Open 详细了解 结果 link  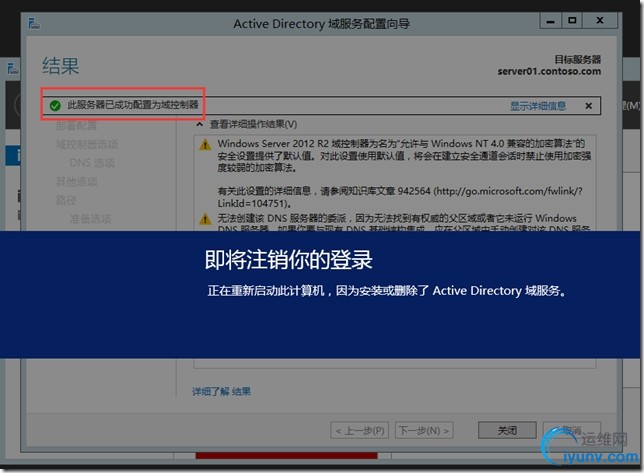tap(221, 391)
